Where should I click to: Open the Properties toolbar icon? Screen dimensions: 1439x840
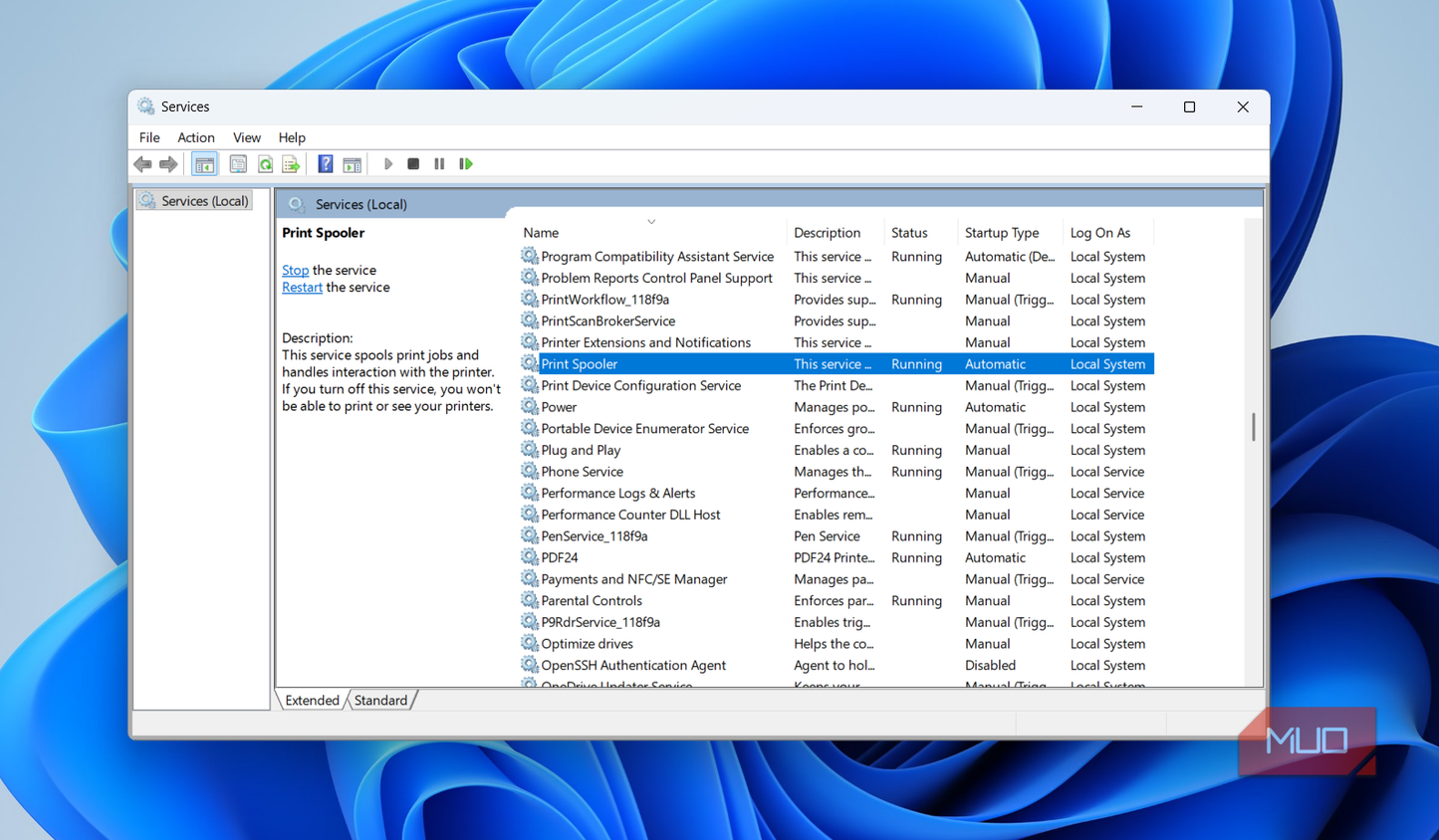click(x=238, y=164)
